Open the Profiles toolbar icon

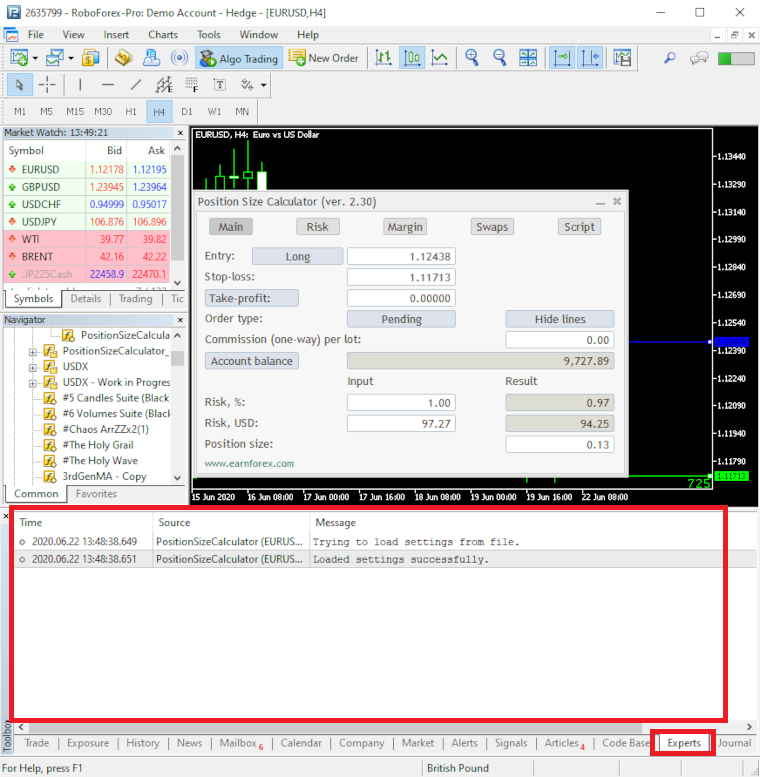54,58
